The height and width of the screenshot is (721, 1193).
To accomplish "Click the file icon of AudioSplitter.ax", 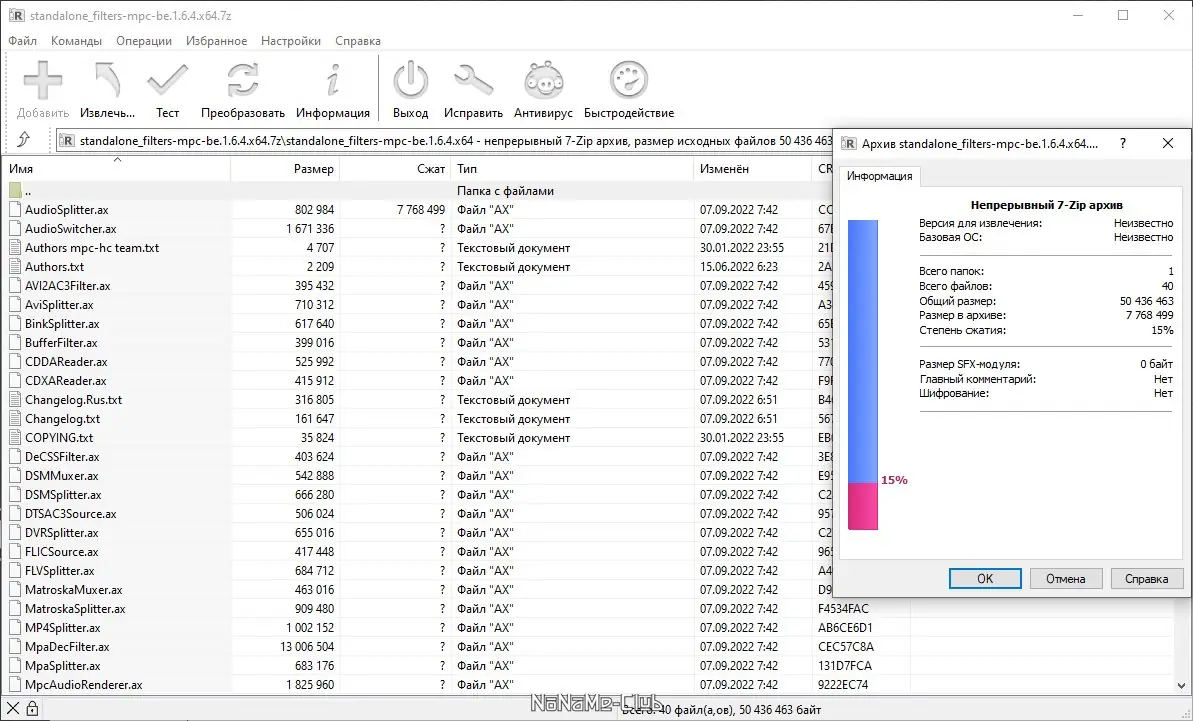I will click(x=15, y=209).
